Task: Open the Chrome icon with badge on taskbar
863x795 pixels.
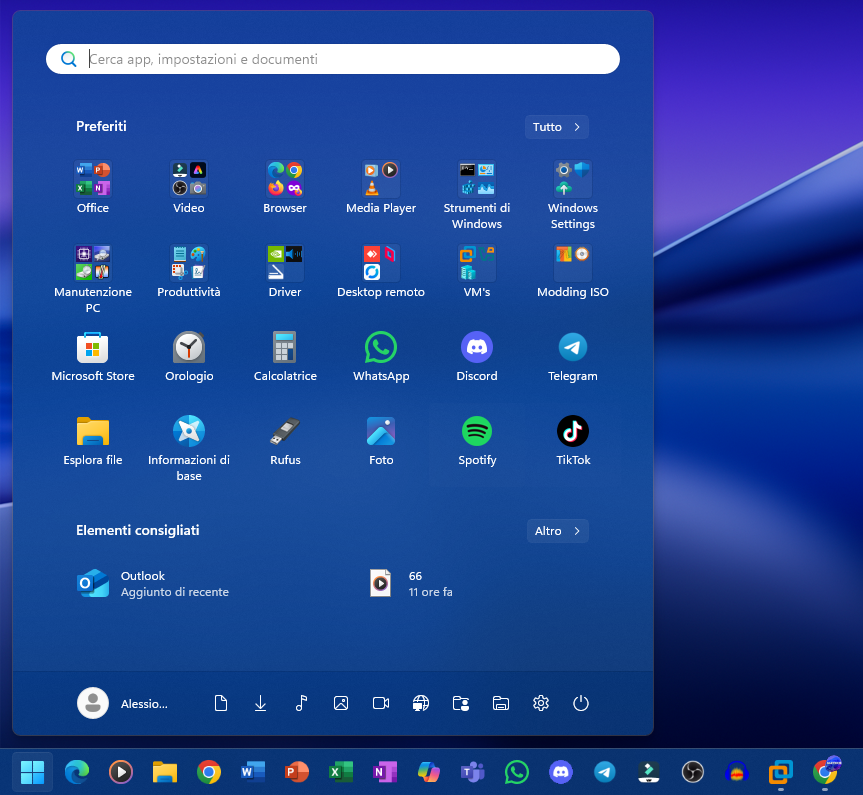Action: (825, 772)
